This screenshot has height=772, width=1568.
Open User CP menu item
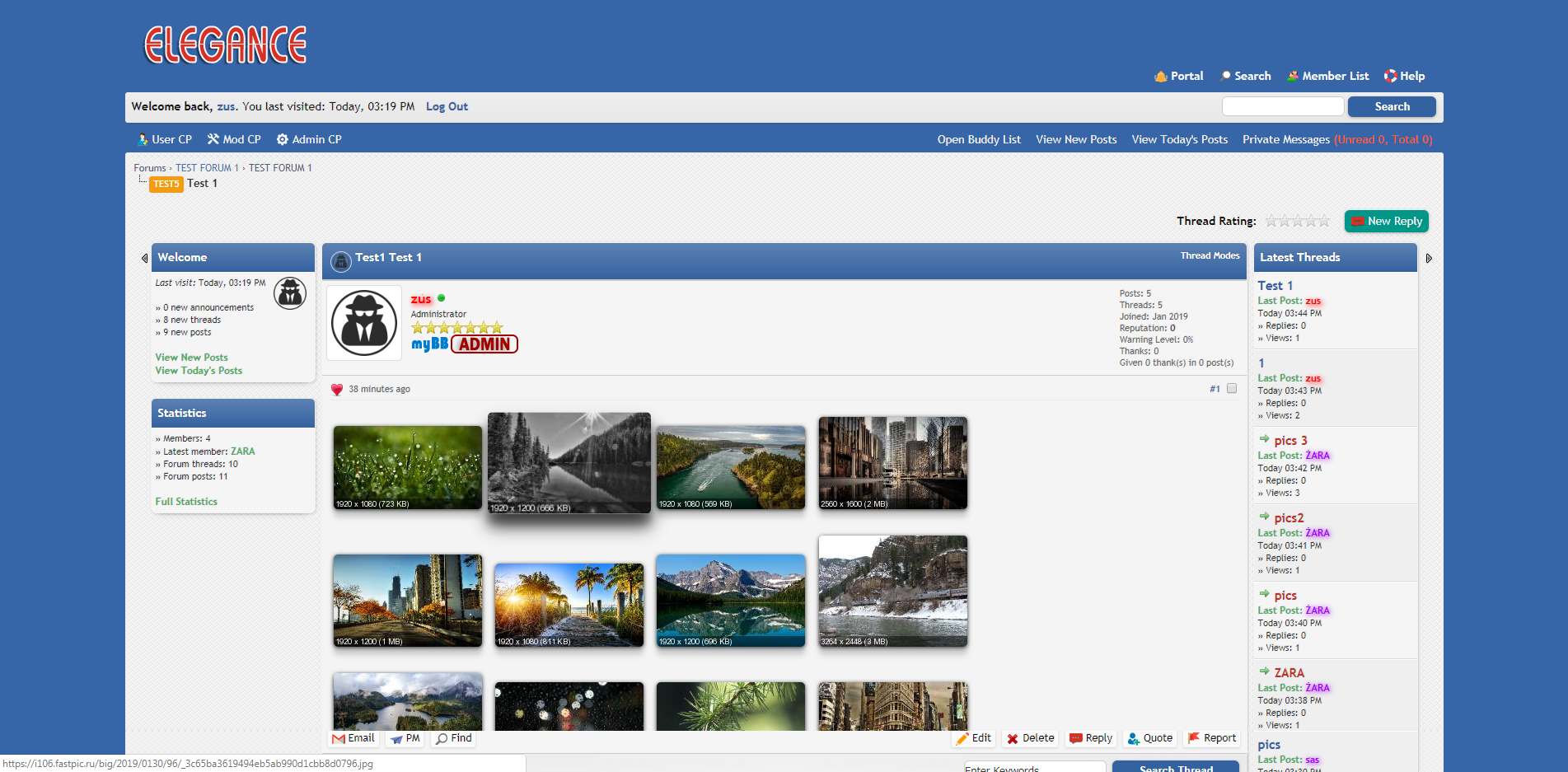pyautogui.click(x=164, y=139)
